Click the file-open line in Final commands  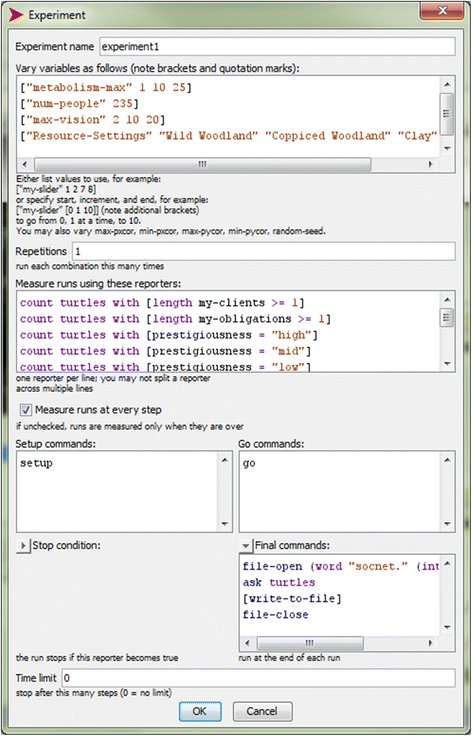(x=341, y=567)
